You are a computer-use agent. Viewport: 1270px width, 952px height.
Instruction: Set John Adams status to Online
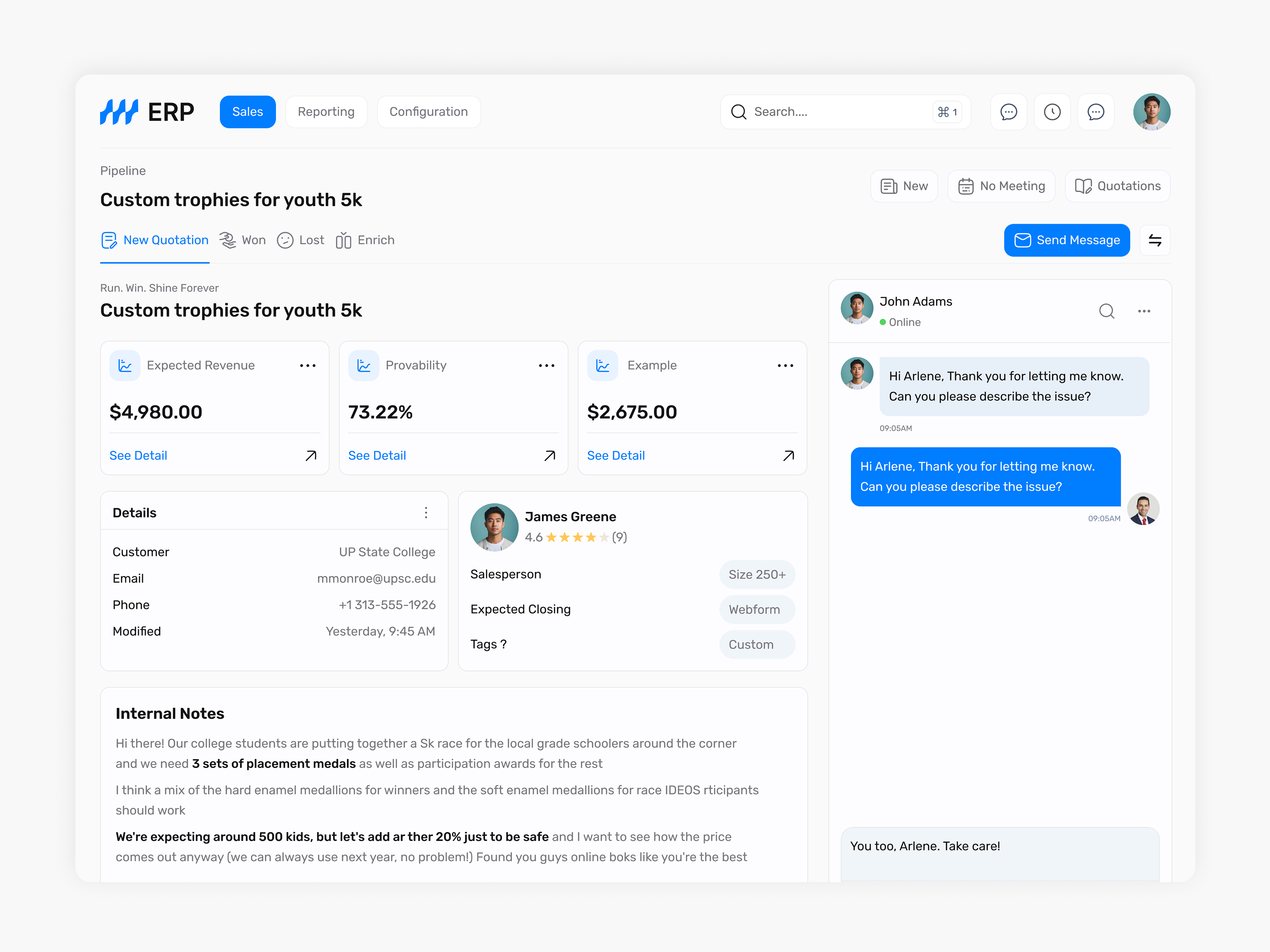tap(901, 322)
